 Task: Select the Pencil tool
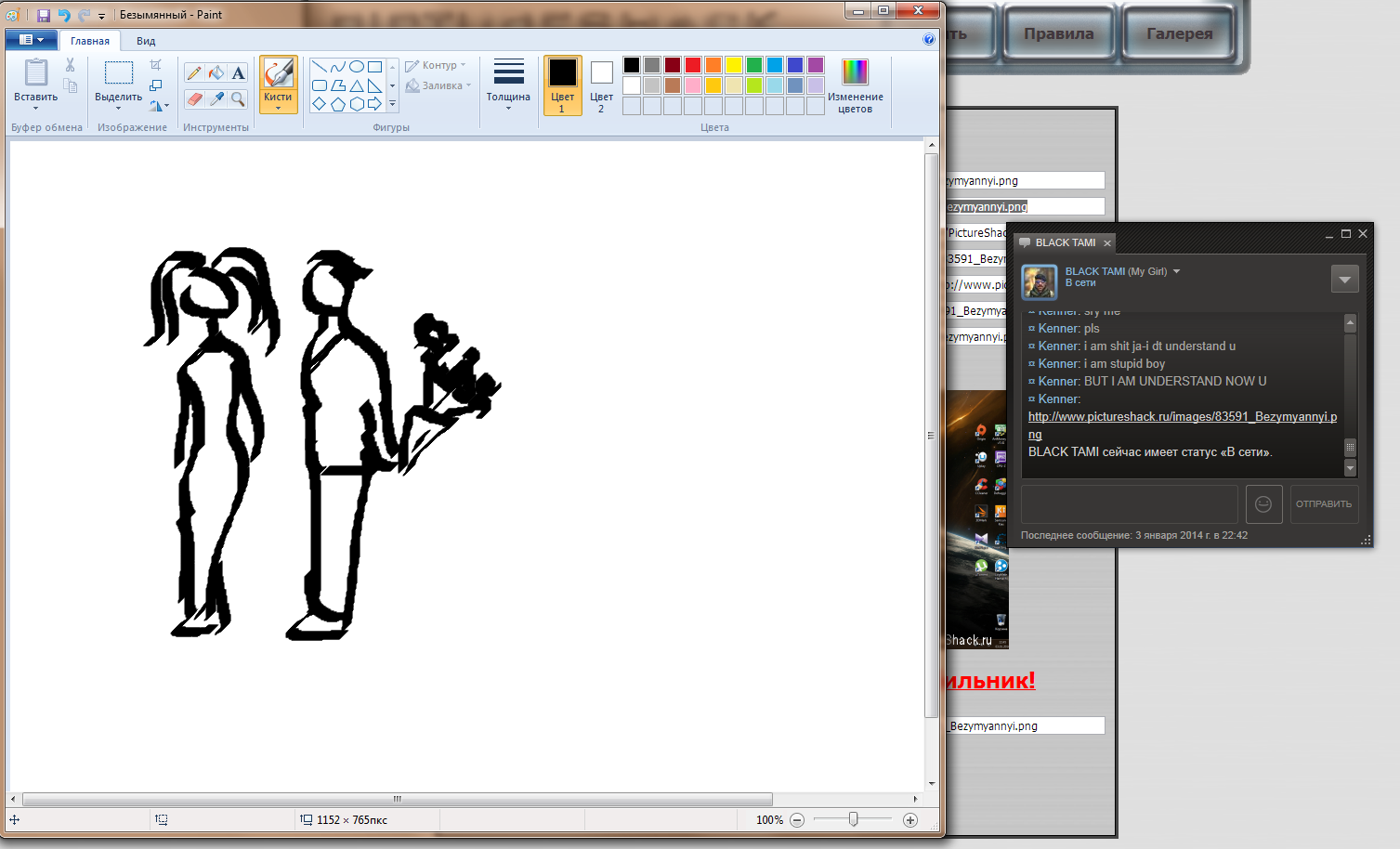point(194,72)
